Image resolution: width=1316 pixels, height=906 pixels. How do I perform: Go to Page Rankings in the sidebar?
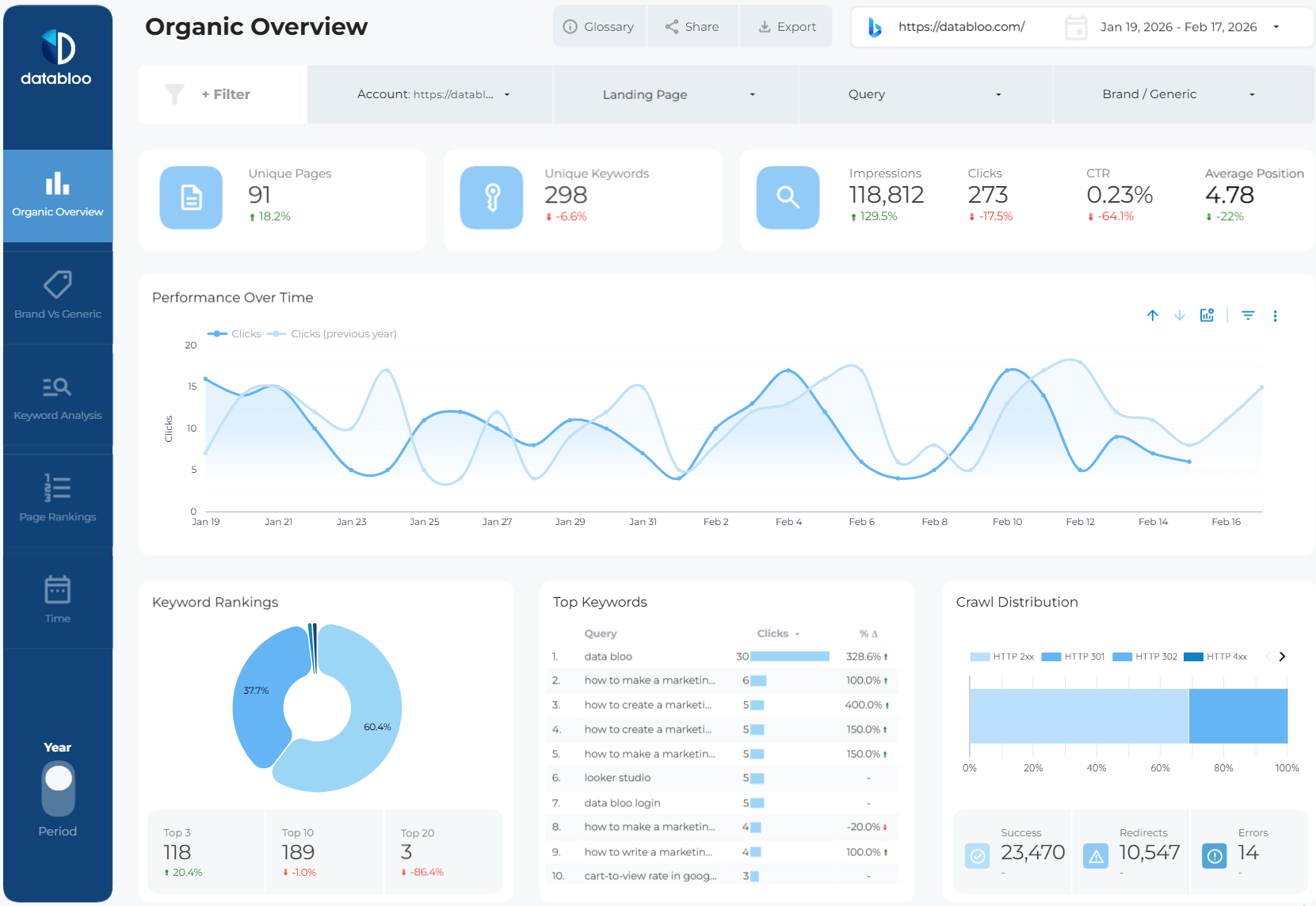coord(57,500)
